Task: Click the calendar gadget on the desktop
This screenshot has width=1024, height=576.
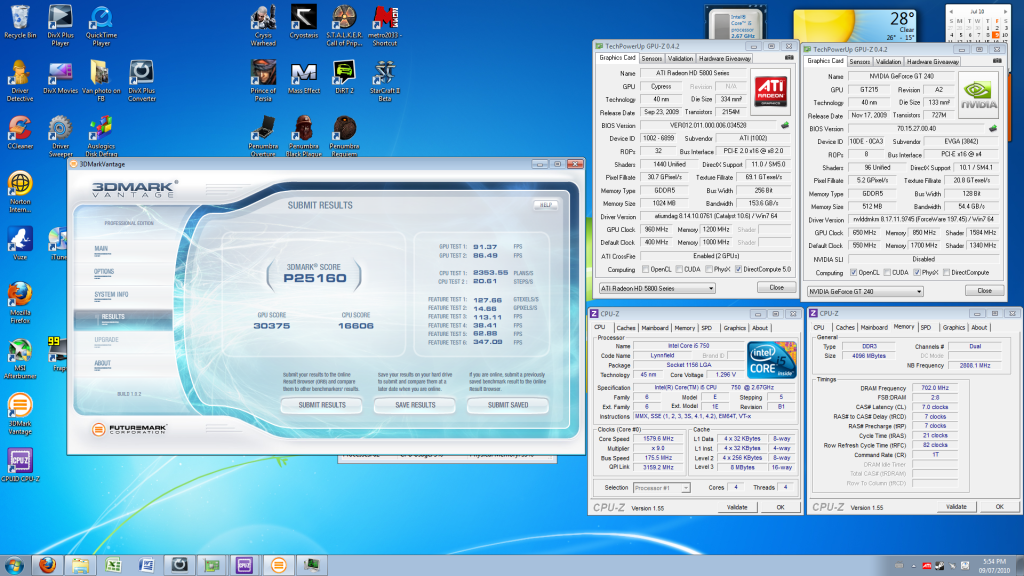Action: click(977, 23)
